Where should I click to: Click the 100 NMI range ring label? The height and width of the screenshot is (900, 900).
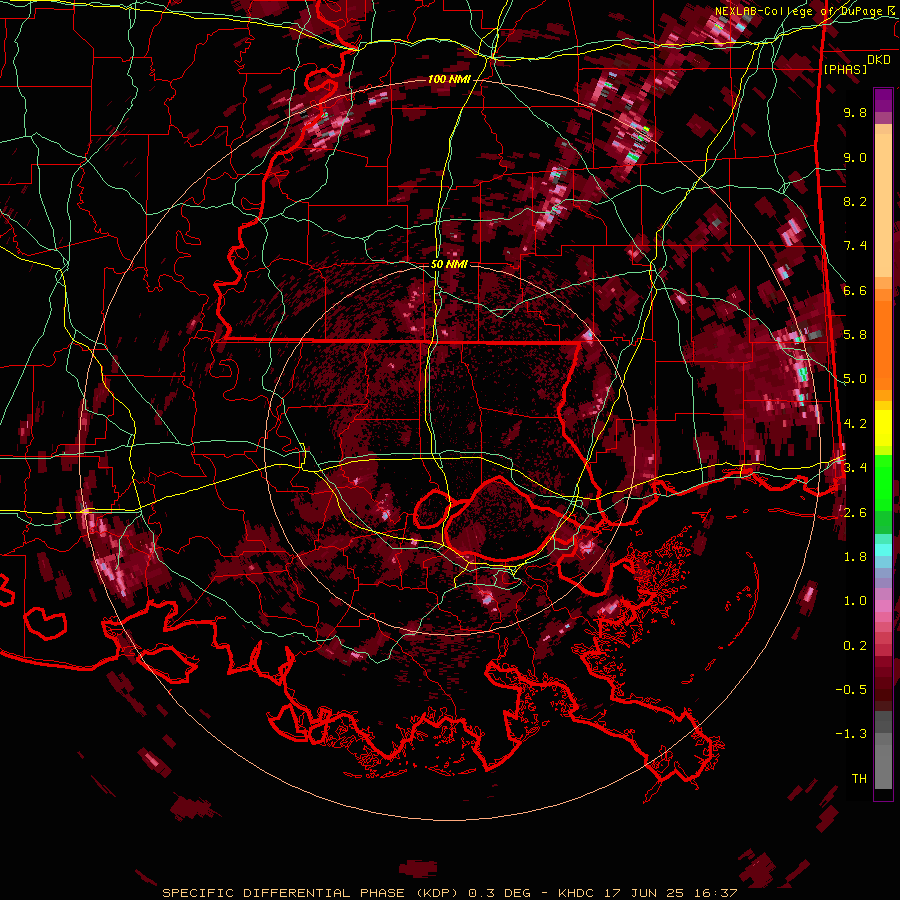pos(449,79)
